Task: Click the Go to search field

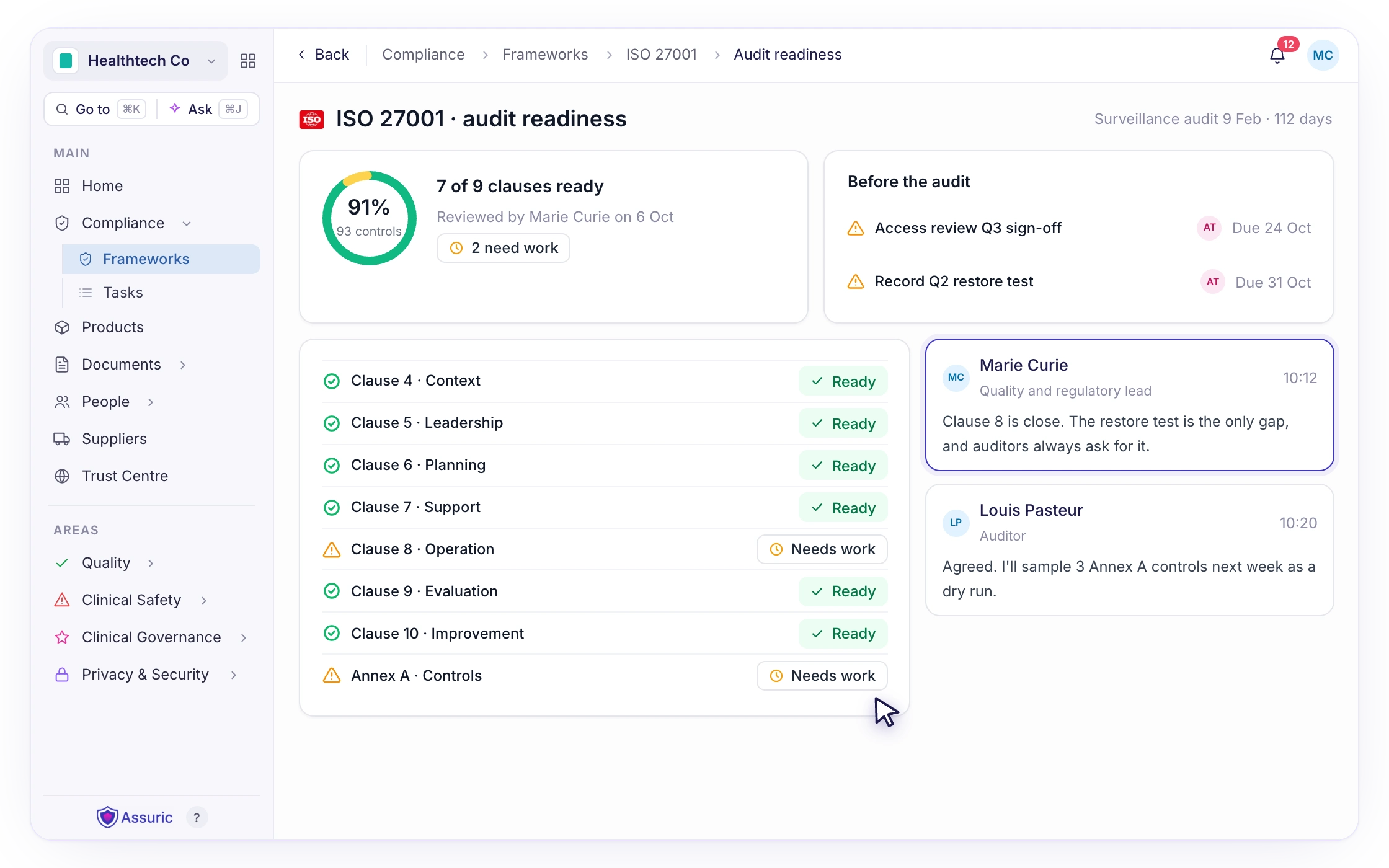Action: click(101, 109)
